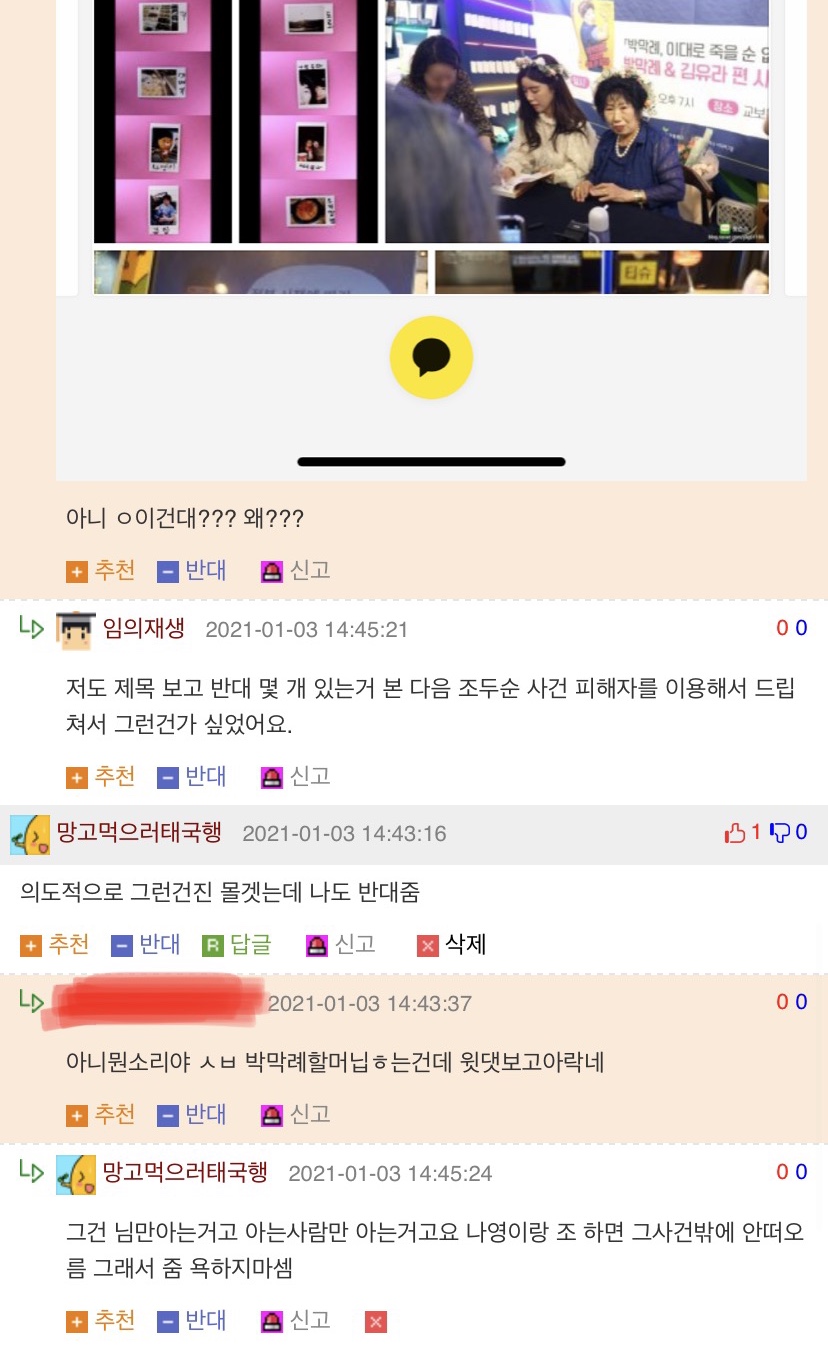
Task: Click the small red X icon at bottom comment
Action: click(376, 1322)
